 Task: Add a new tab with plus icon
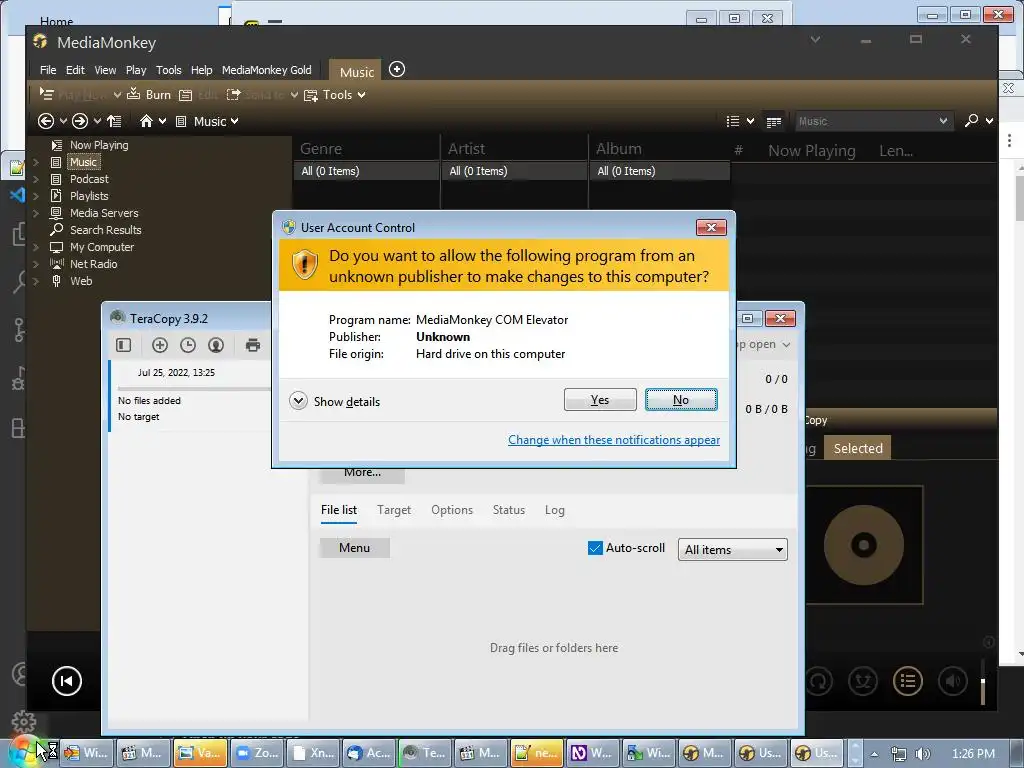tap(396, 69)
